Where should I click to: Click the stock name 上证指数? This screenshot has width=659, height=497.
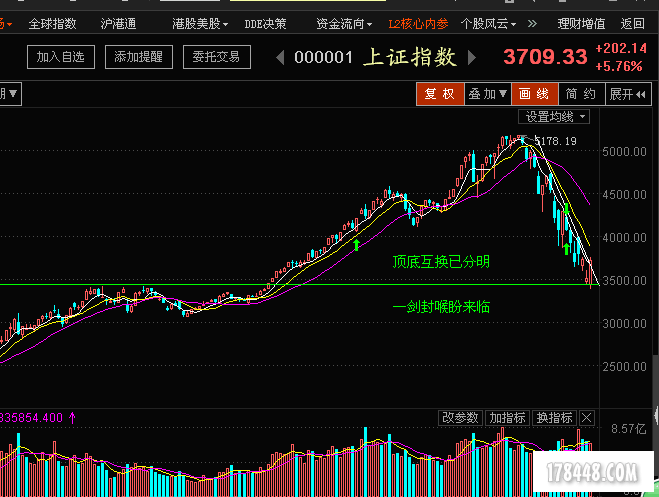point(410,57)
